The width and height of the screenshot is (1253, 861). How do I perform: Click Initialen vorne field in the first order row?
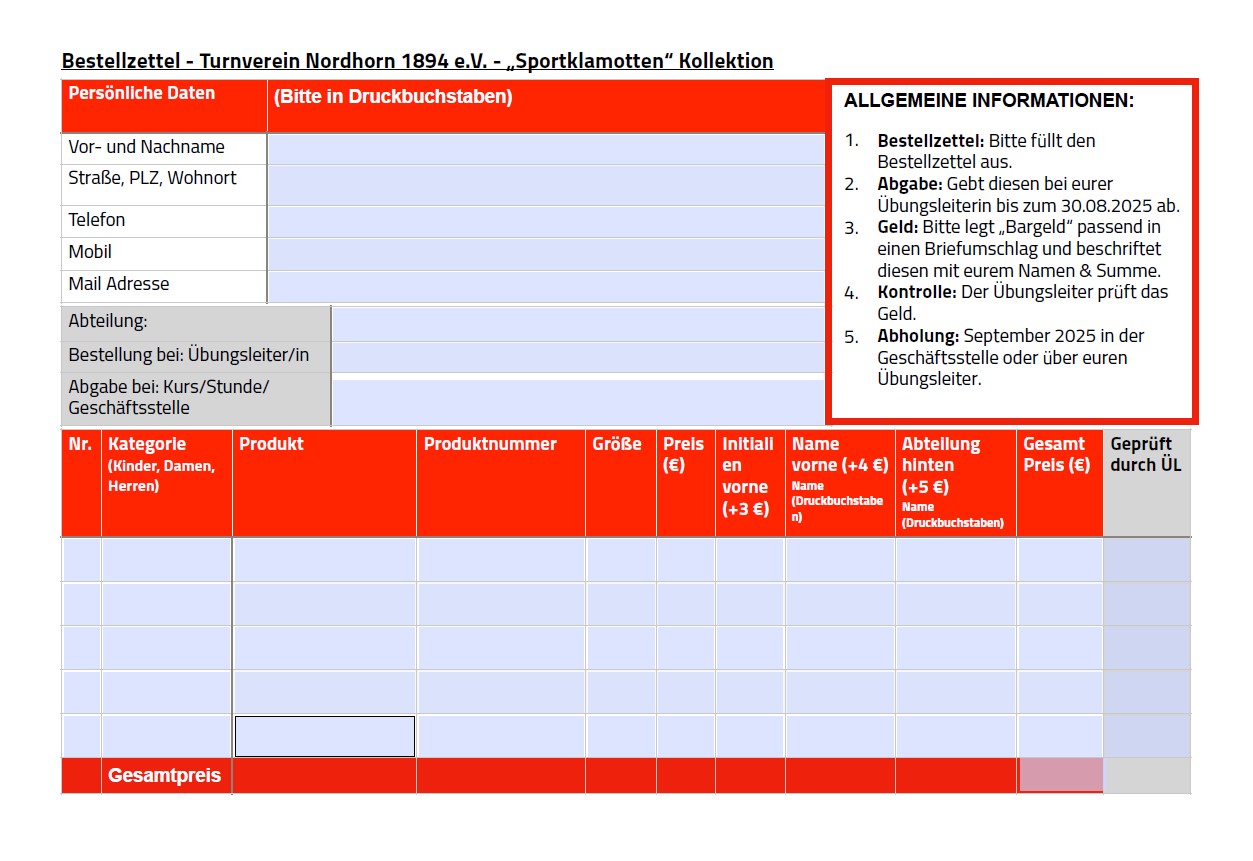pyautogui.click(x=750, y=560)
